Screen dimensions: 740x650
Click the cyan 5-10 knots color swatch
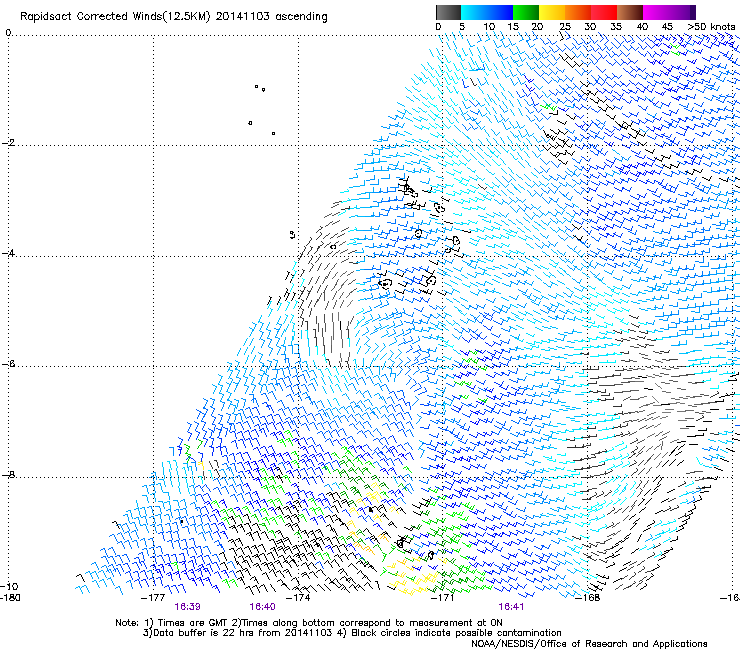click(474, 12)
